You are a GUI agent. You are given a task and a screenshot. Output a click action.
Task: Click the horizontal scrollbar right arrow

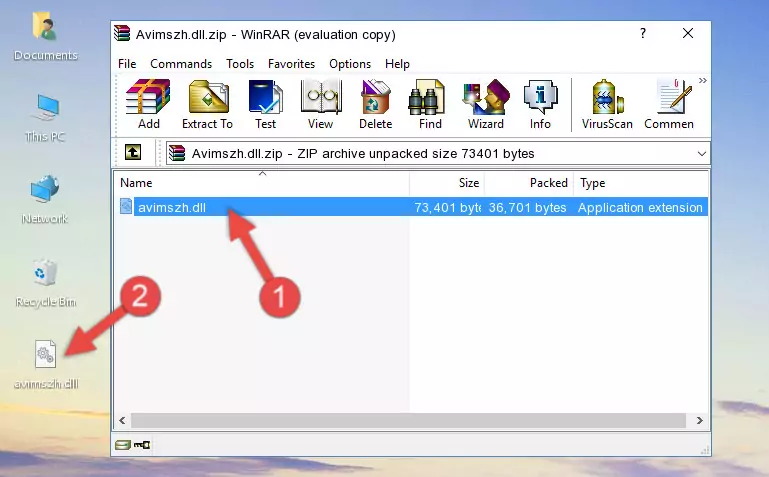pos(700,420)
